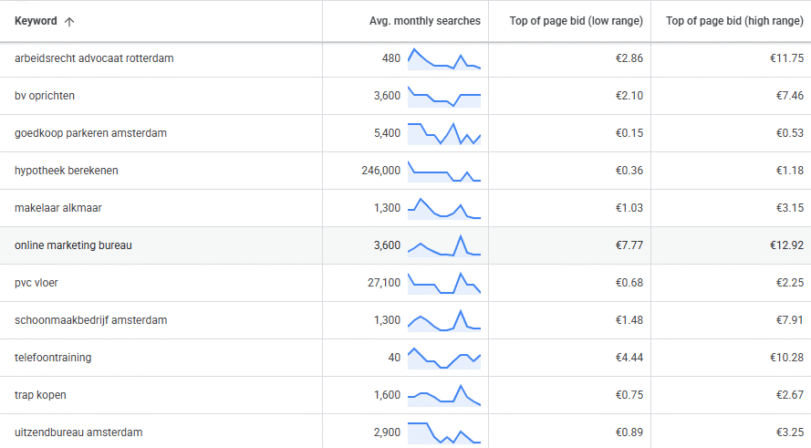811x448 pixels.
Task: Click Top of page bid (high range) header
Action: click(737, 21)
